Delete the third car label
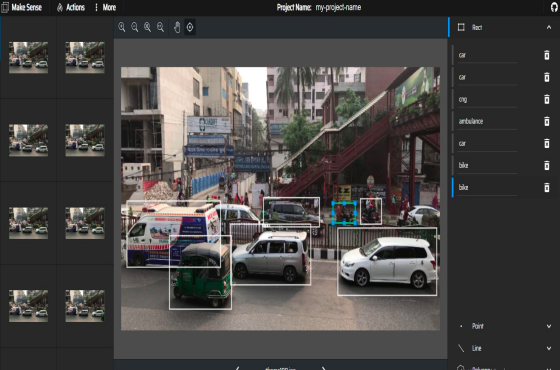 tap(546, 144)
